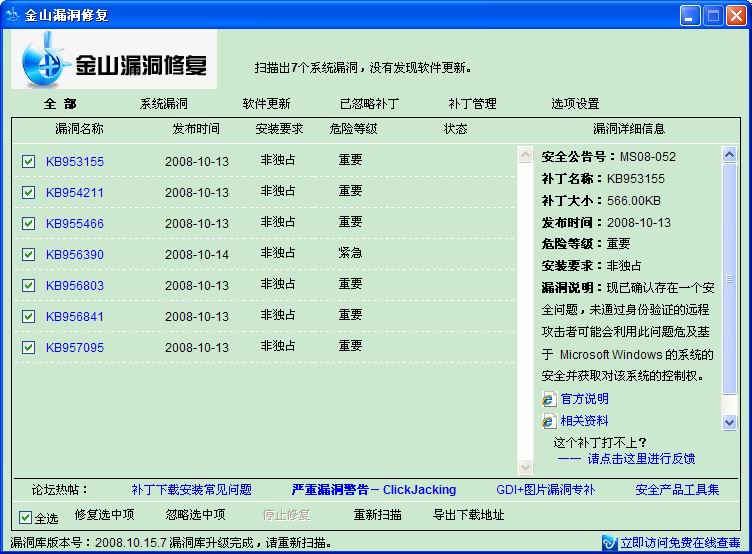Click the IE icon beside 相关资料
Screen dimensions: 752x554
coord(549,421)
